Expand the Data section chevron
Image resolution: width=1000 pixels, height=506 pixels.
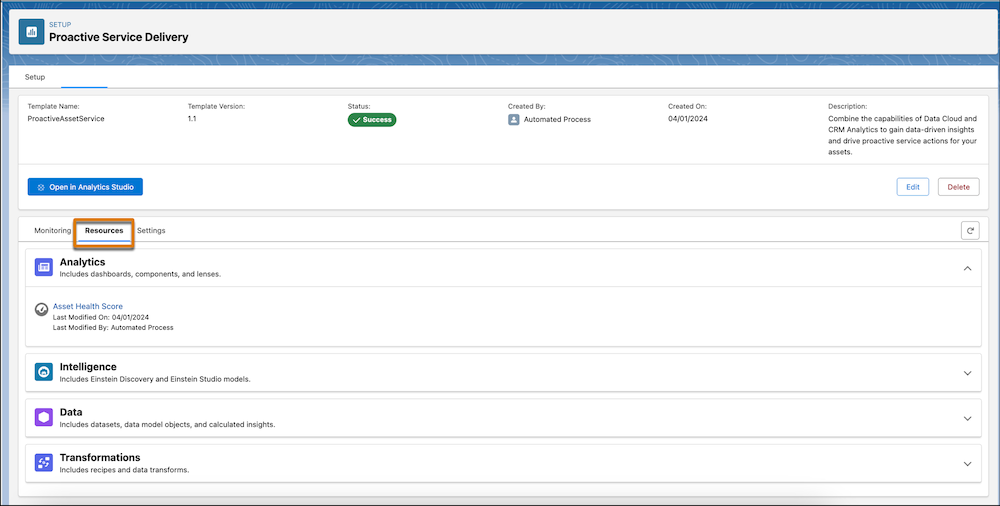click(x=967, y=419)
